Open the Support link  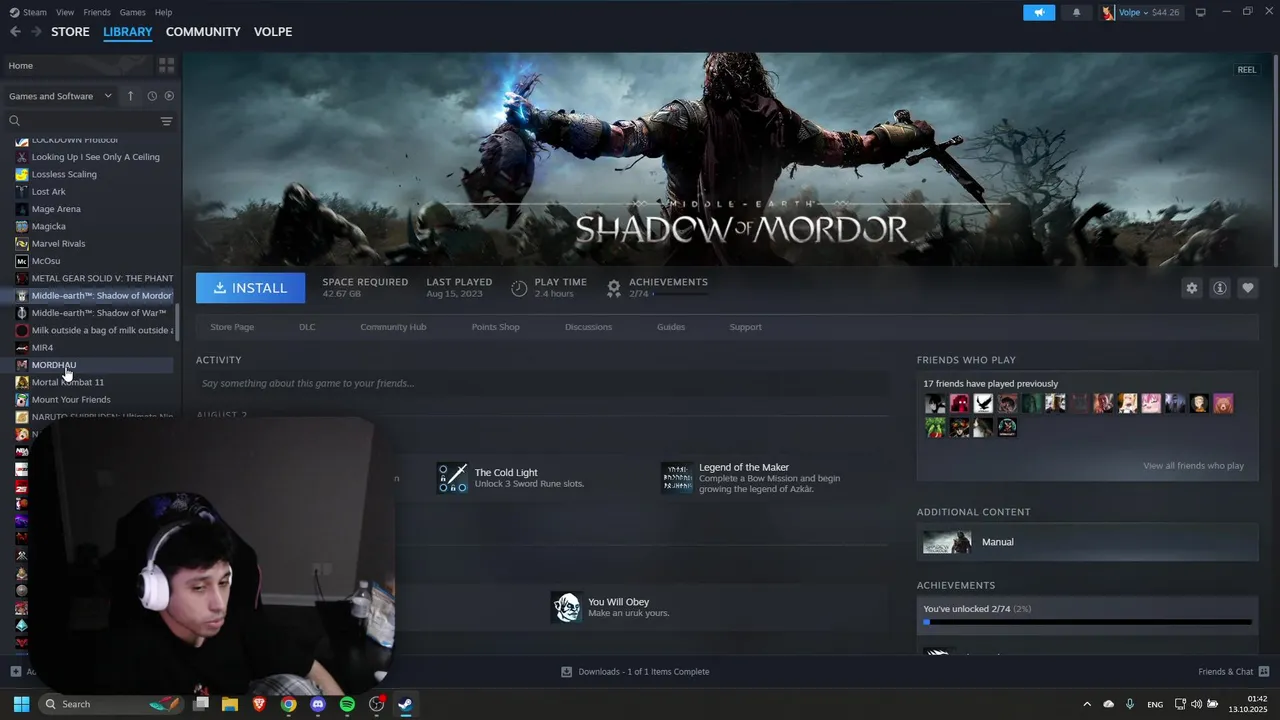point(745,327)
